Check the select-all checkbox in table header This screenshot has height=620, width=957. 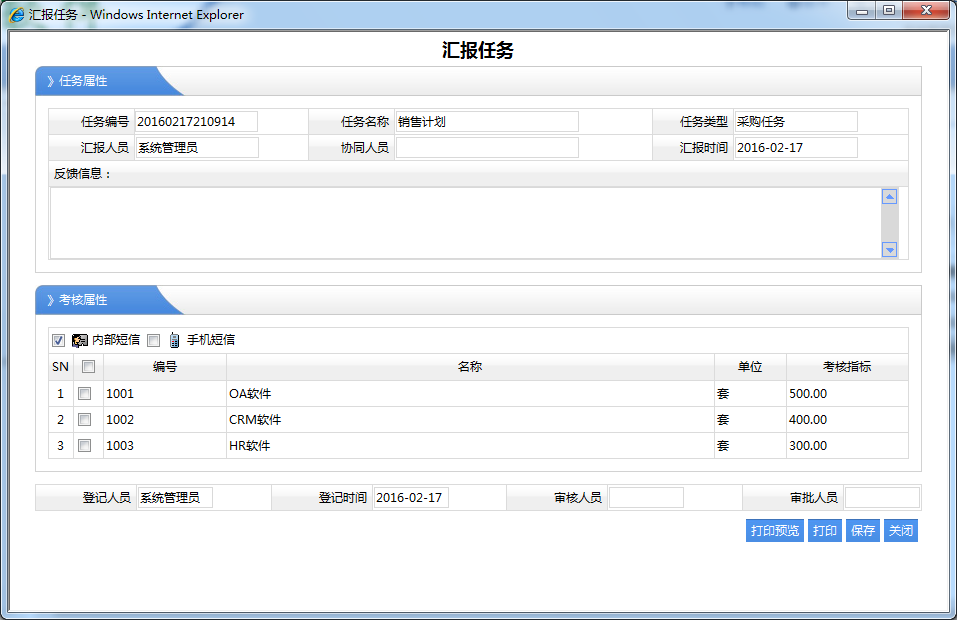click(88, 367)
